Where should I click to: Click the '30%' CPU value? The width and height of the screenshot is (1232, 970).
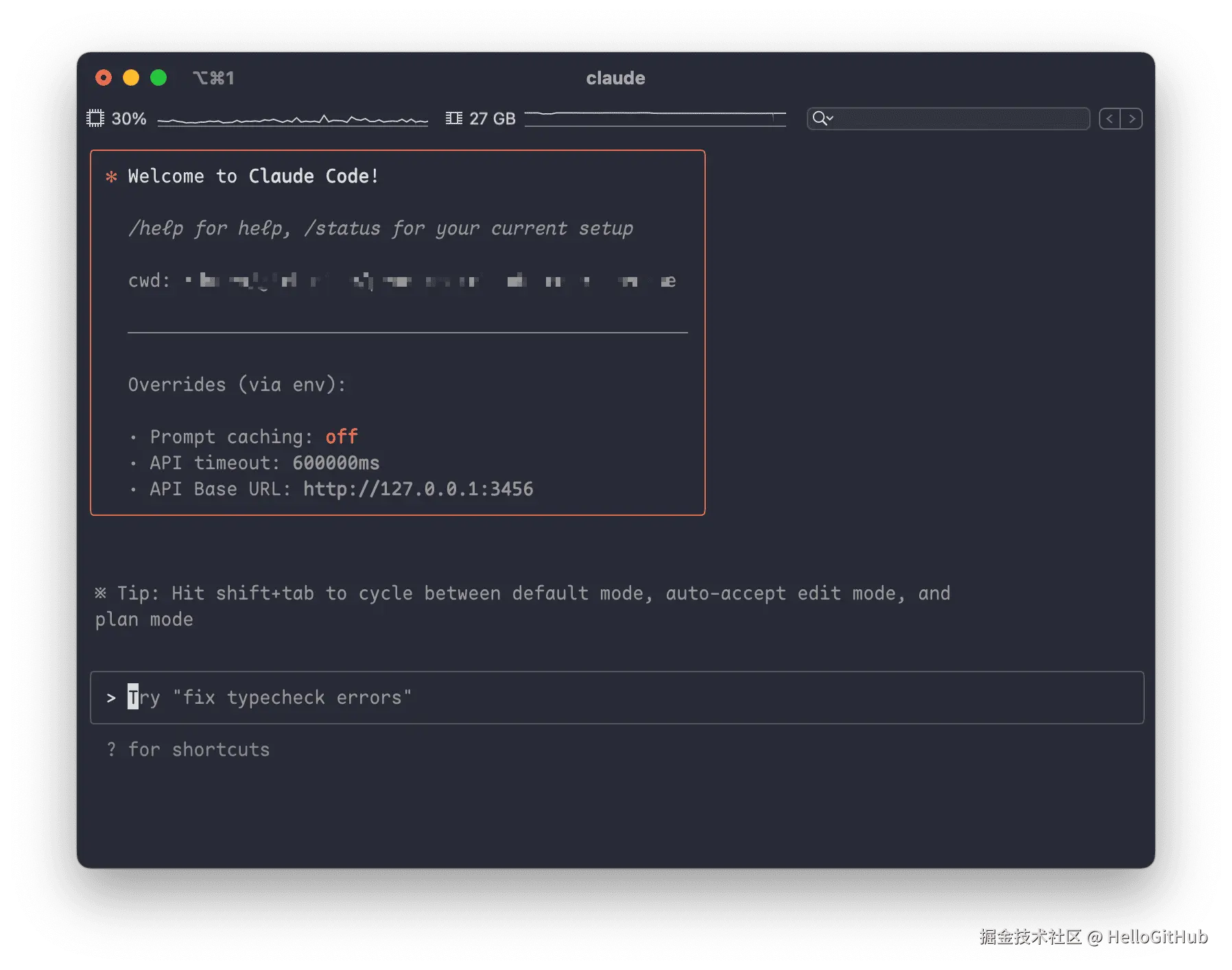pos(129,119)
